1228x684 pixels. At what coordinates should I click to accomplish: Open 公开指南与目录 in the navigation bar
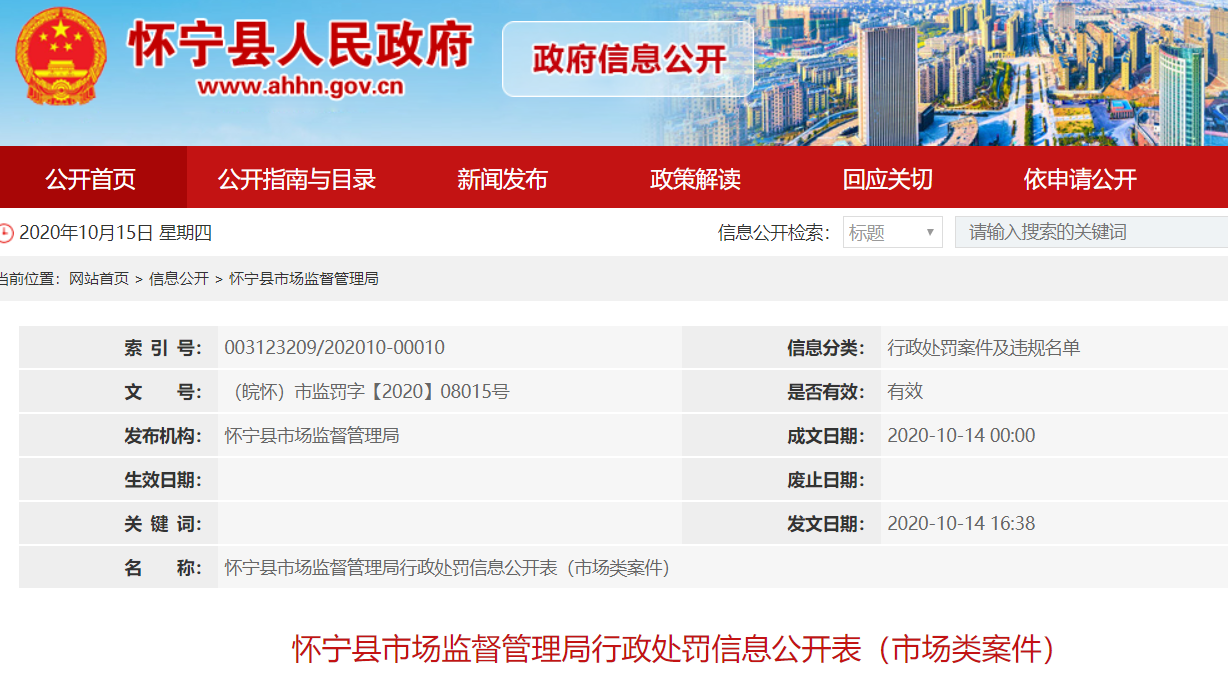click(x=297, y=179)
